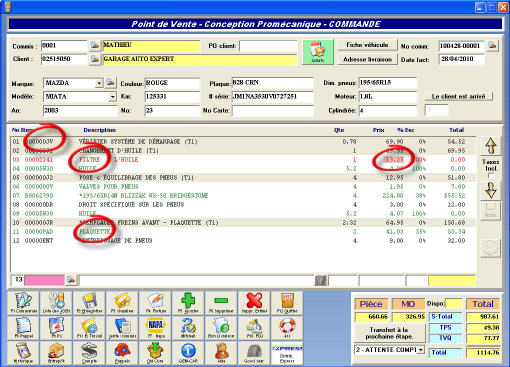Select row VALVES POUR PNEUS
Viewport: 510px width, 367px height.
(243, 187)
